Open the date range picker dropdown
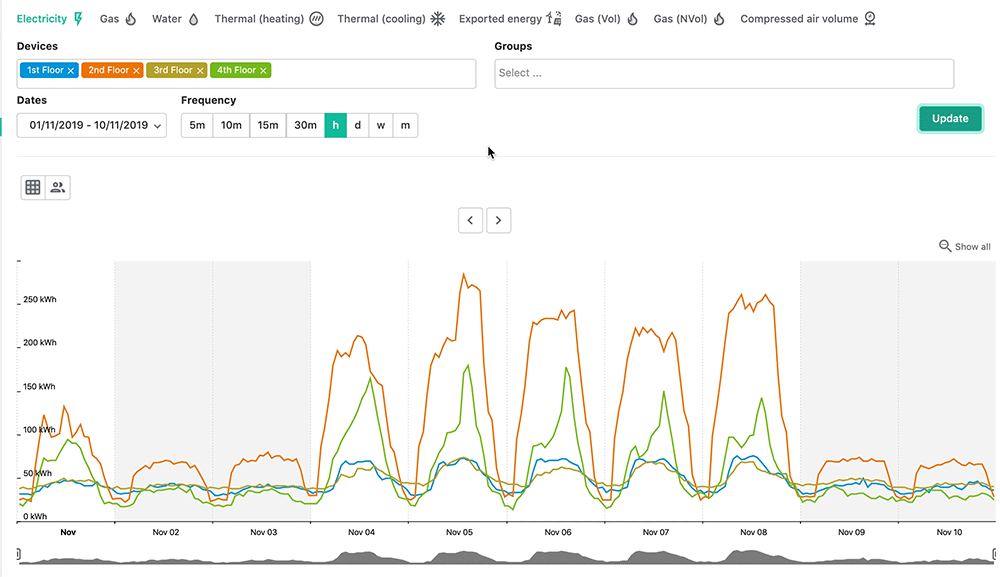 click(91, 125)
